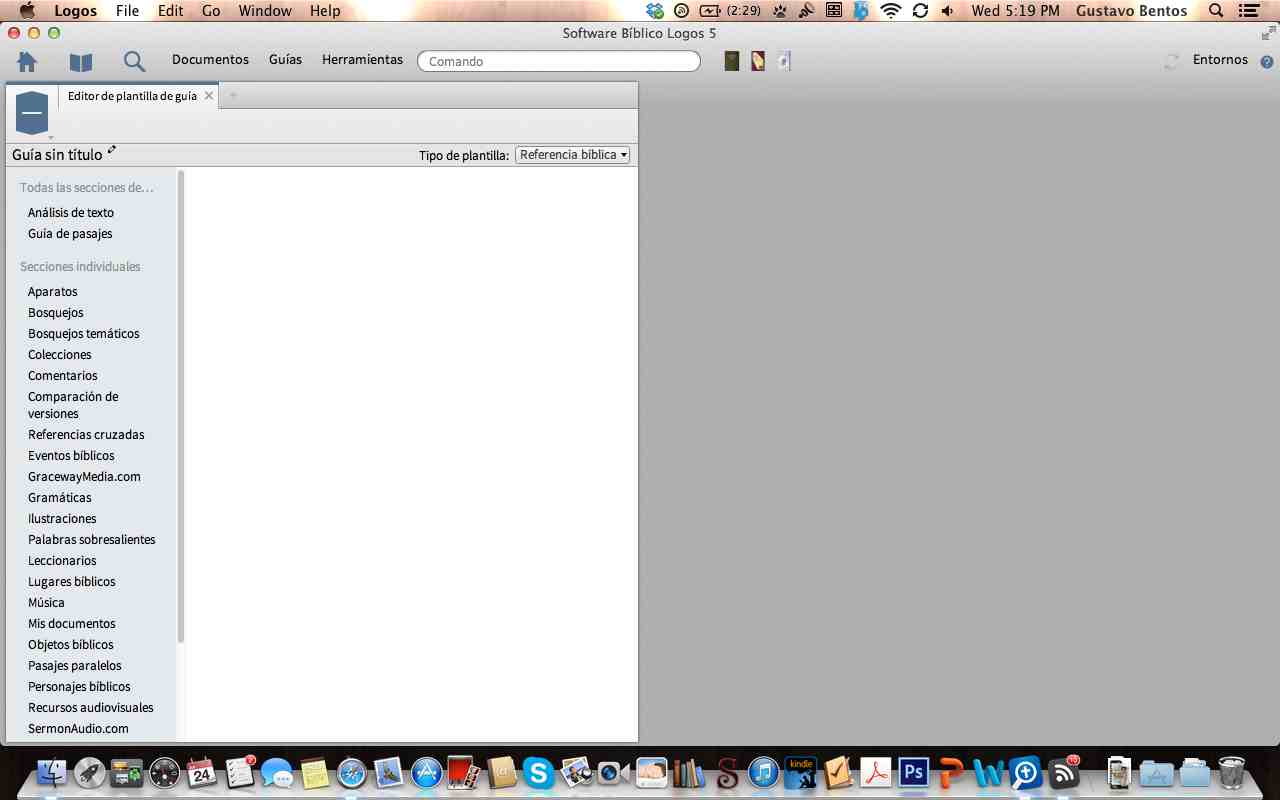Click the Wi-Fi status icon
The width and height of the screenshot is (1280, 800).
click(x=890, y=11)
